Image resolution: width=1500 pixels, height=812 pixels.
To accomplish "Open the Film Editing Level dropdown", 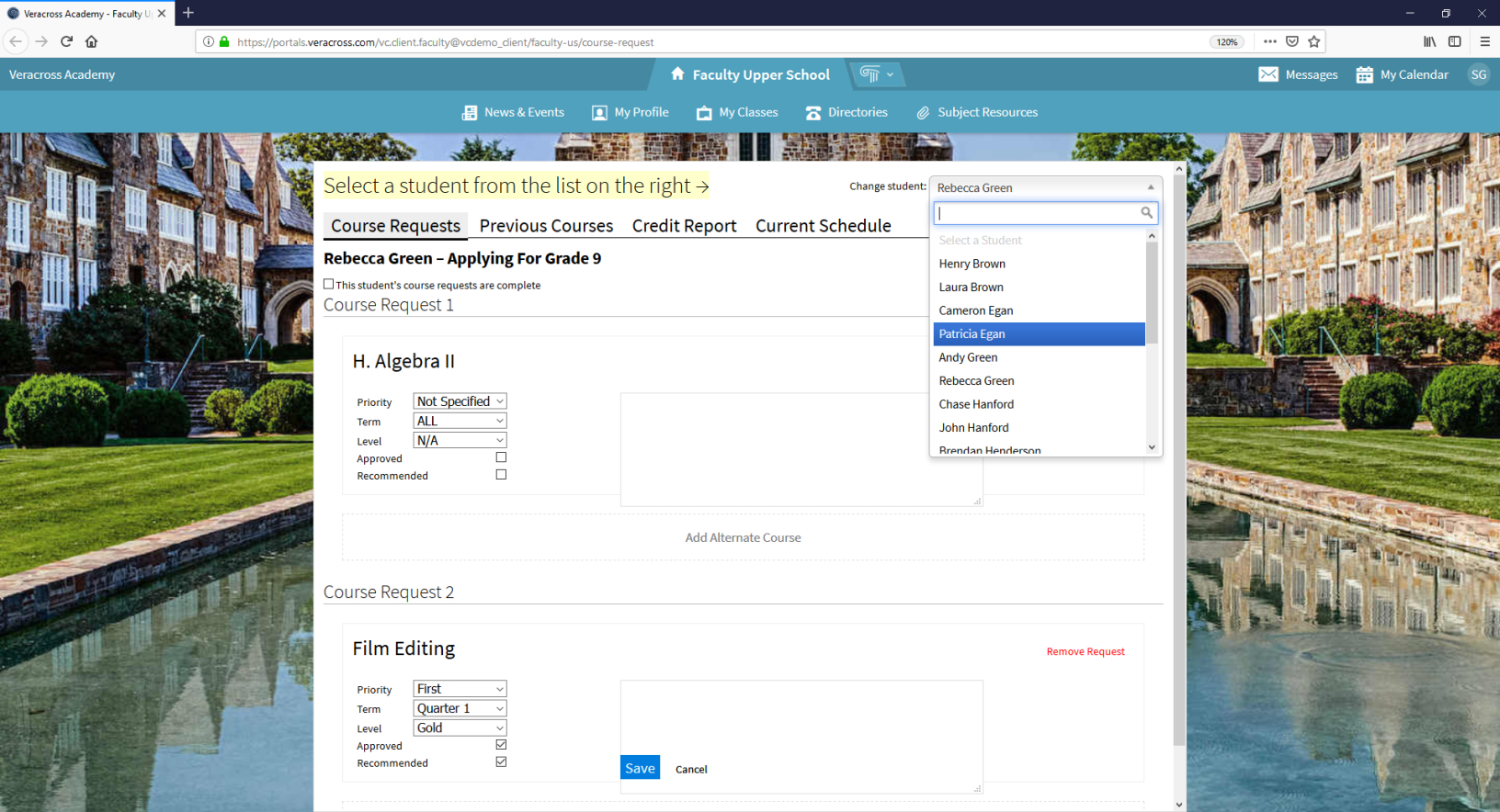I will [460, 727].
